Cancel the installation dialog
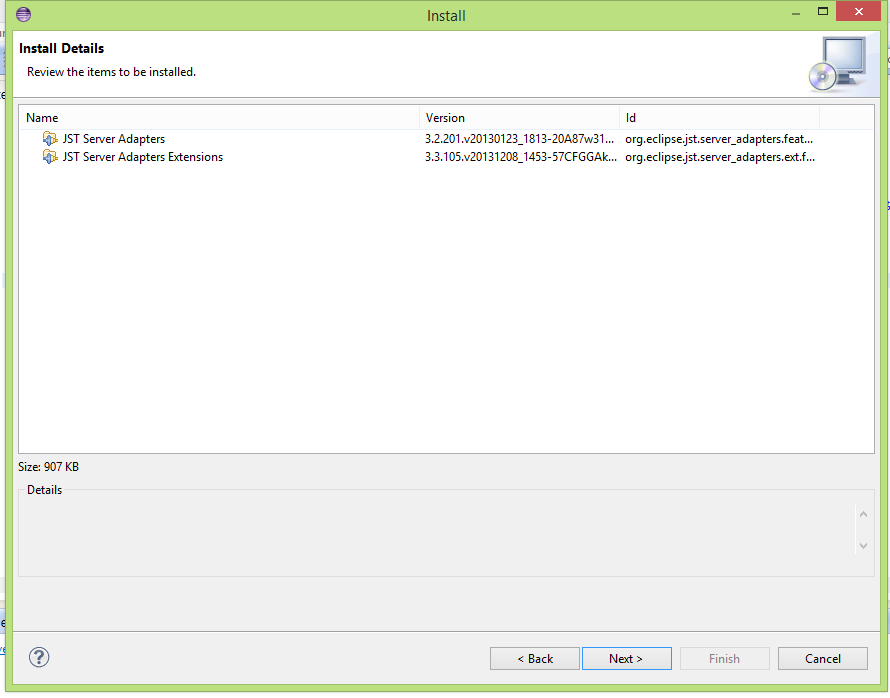Image resolution: width=890 pixels, height=698 pixels. click(822, 659)
